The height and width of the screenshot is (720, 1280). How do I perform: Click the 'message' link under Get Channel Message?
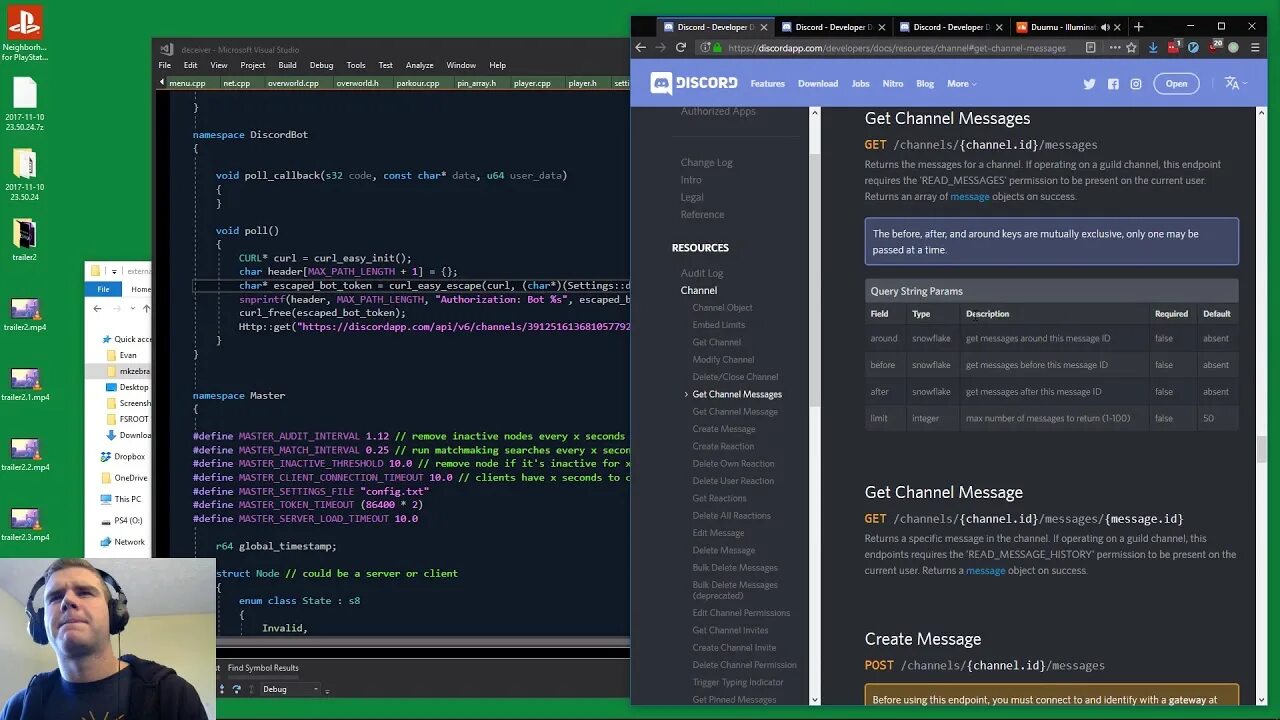985,570
